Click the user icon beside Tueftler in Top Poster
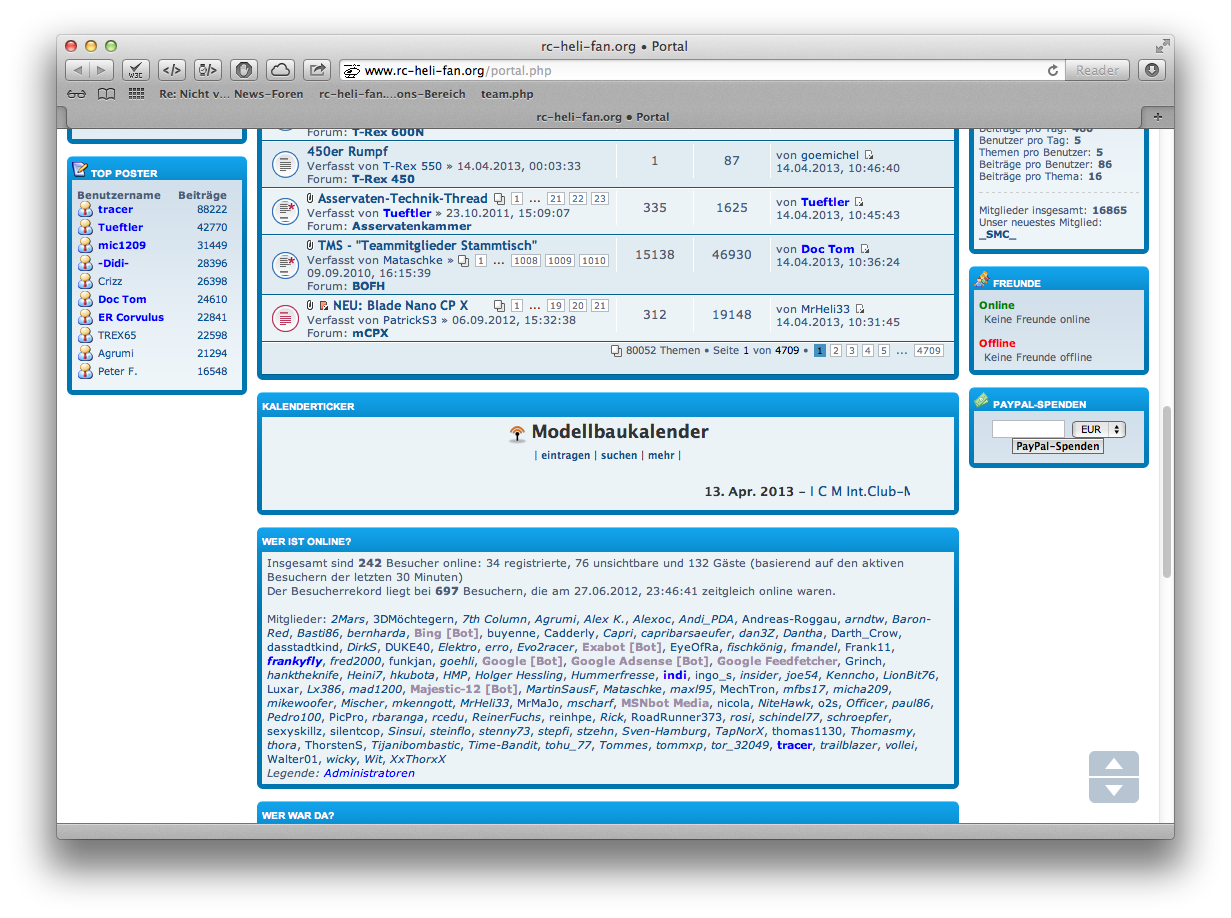1231x918 pixels. [86, 227]
